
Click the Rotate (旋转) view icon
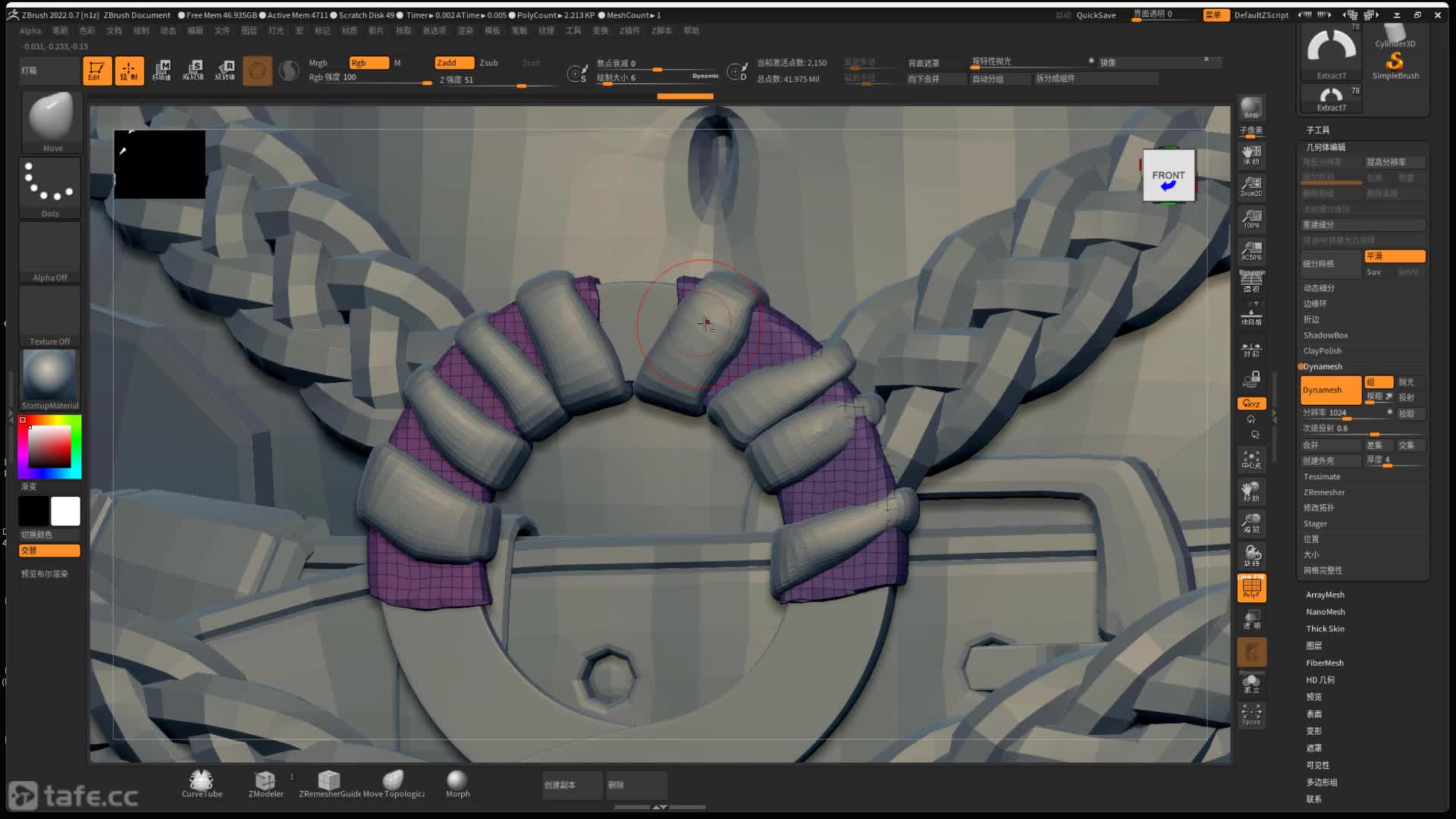1251,556
